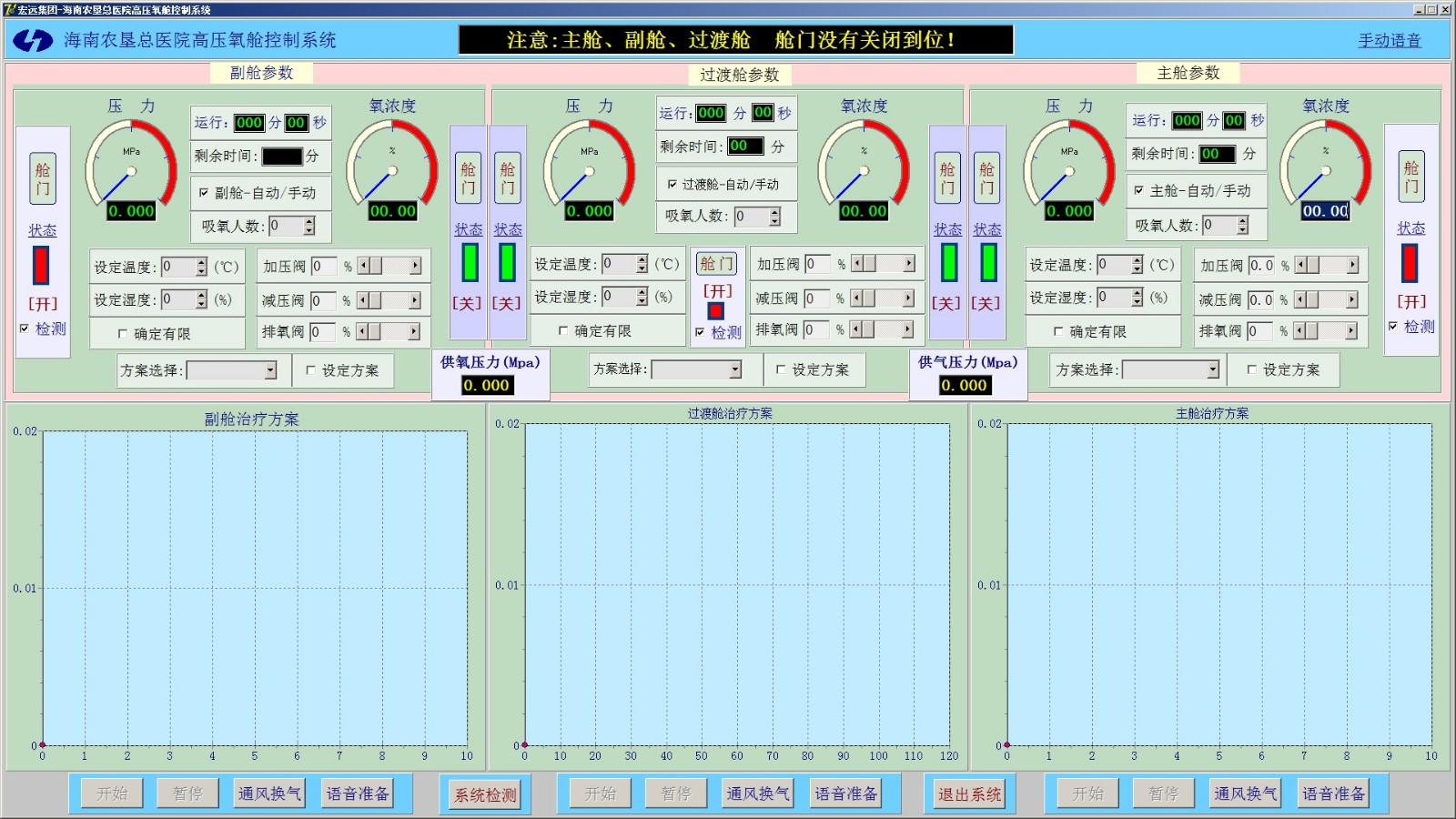Click 设定湿度 spinner arrows in 主舱 panel
The height and width of the screenshot is (819, 1456).
pos(1137,298)
